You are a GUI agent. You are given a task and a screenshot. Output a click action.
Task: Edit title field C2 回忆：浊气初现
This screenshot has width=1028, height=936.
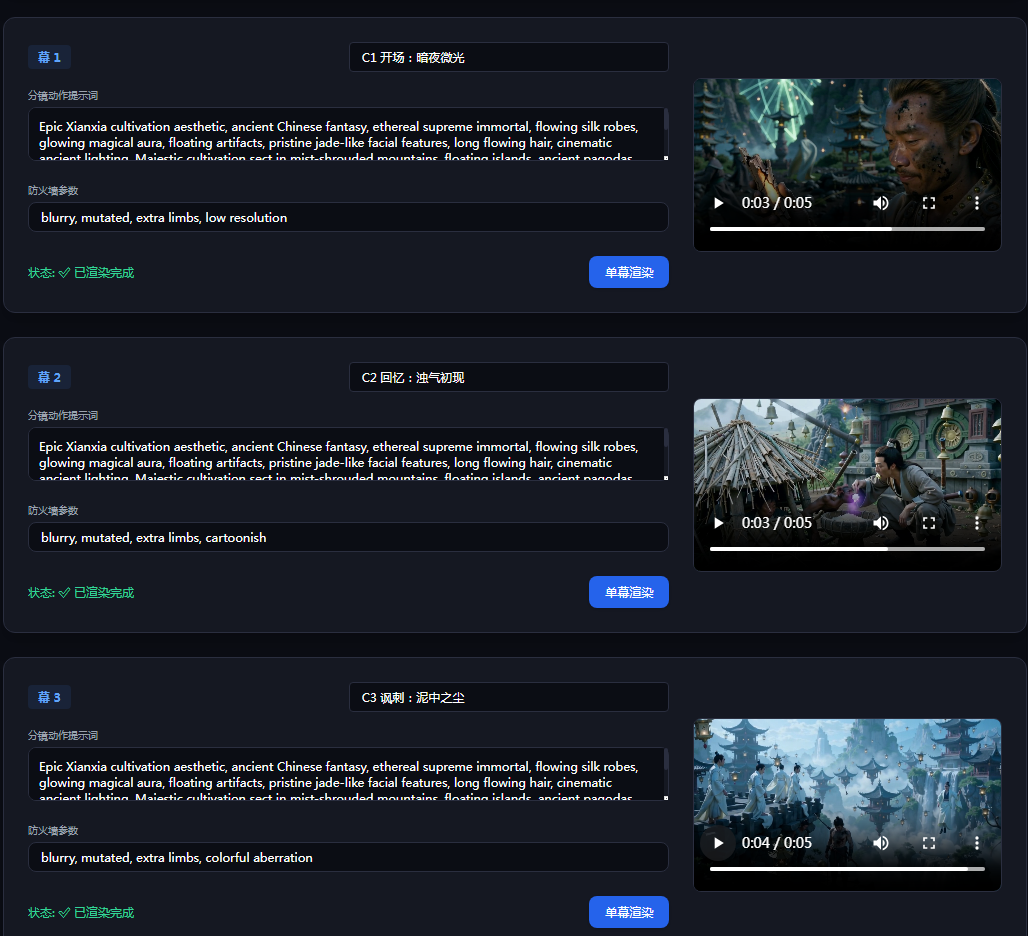(x=509, y=377)
